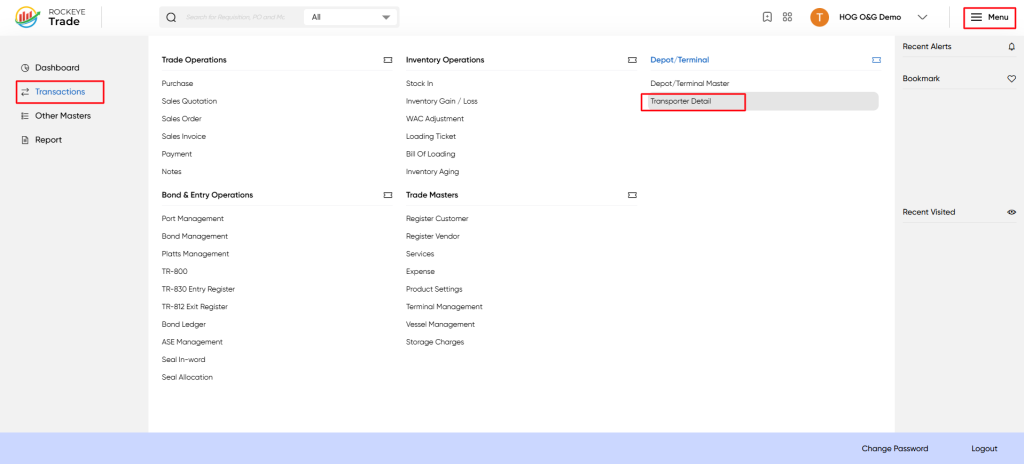Toggle the Recent Visited eye icon
The width and height of the screenshot is (1024, 464).
pos(1012,212)
